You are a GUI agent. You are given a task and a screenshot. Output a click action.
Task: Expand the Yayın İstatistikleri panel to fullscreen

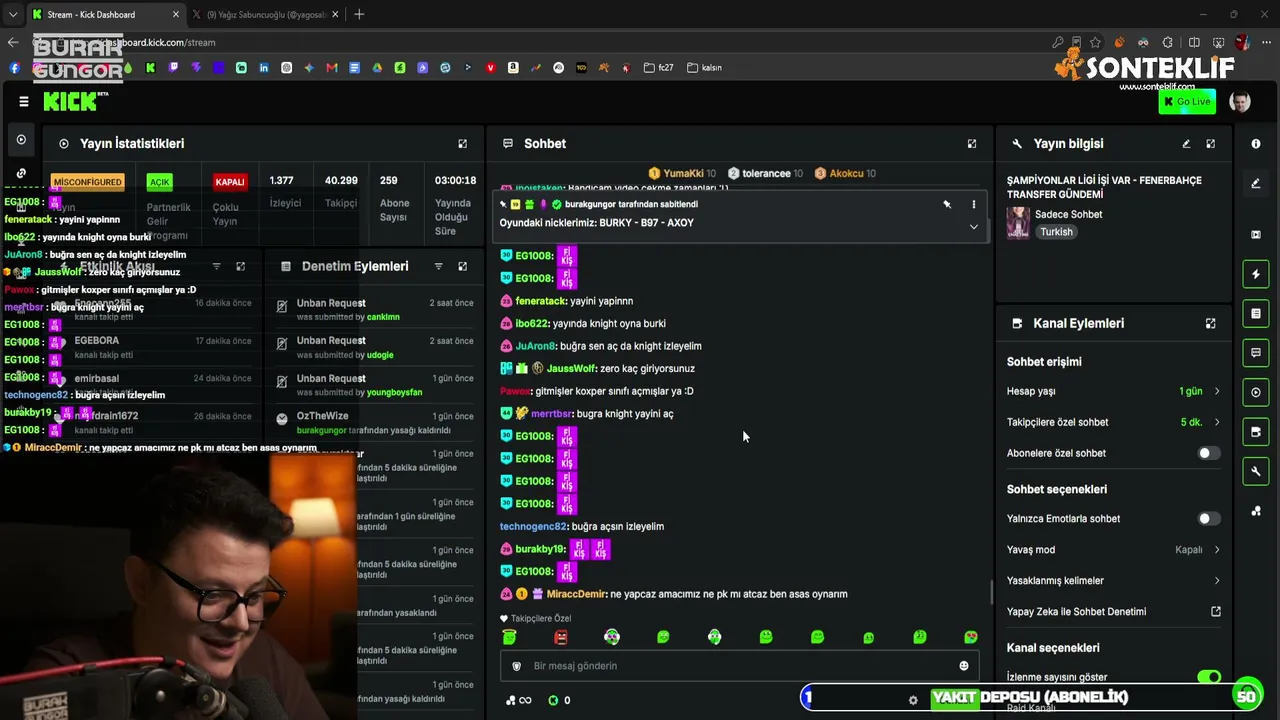pyautogui.click(x=462, y=144)
